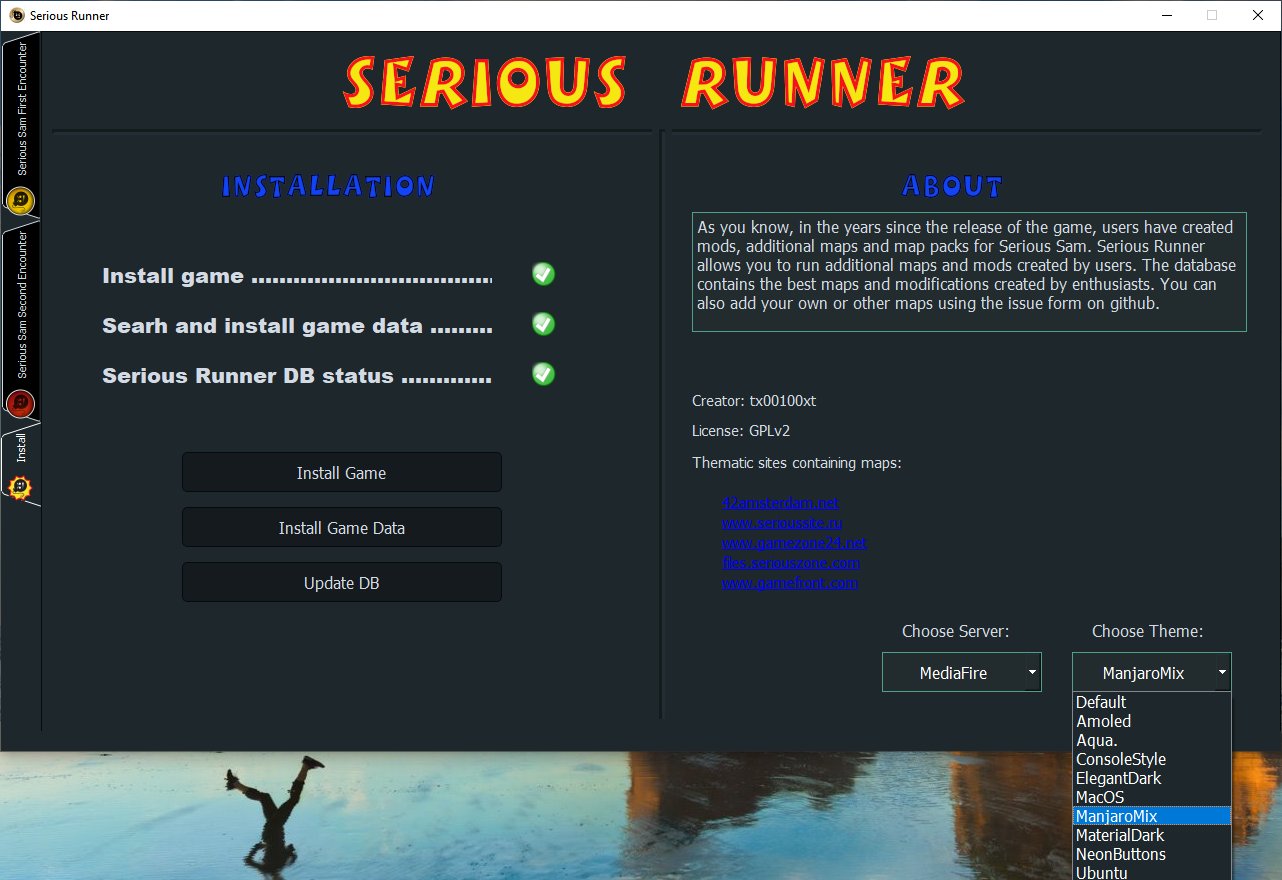Click the ABOUT section heading
Image resolution: width=1282 pixels, height=880 pixels.
tap(952, 186)
